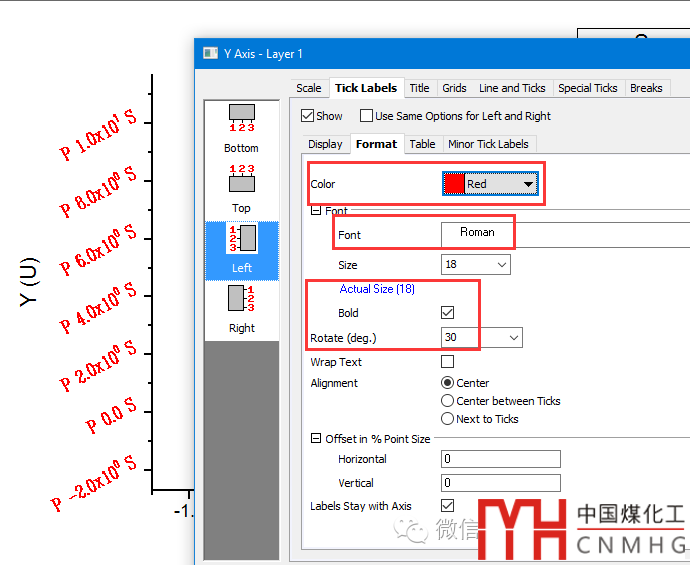The width and height of the screenshot is (690, 565).
Task: Switch to the Title tab
Action: click(x=419, y=88)
